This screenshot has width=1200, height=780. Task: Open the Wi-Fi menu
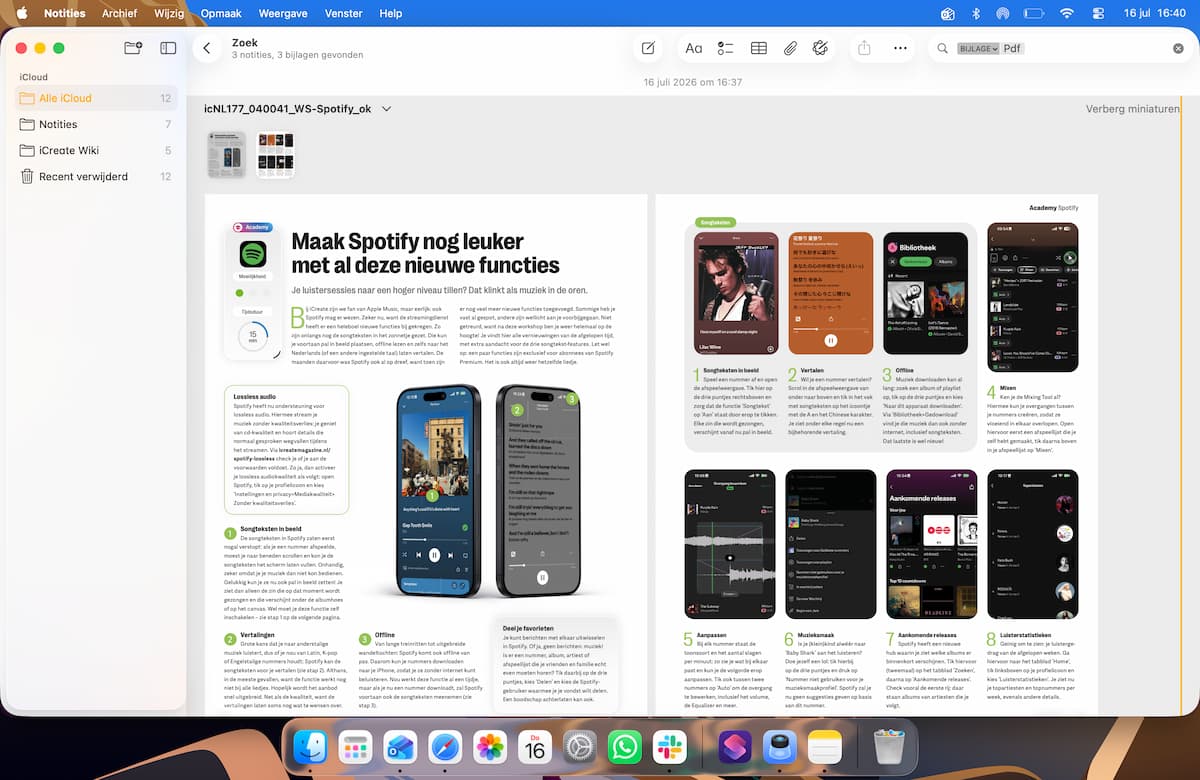pyautogui.click(x=1066, y=13)
